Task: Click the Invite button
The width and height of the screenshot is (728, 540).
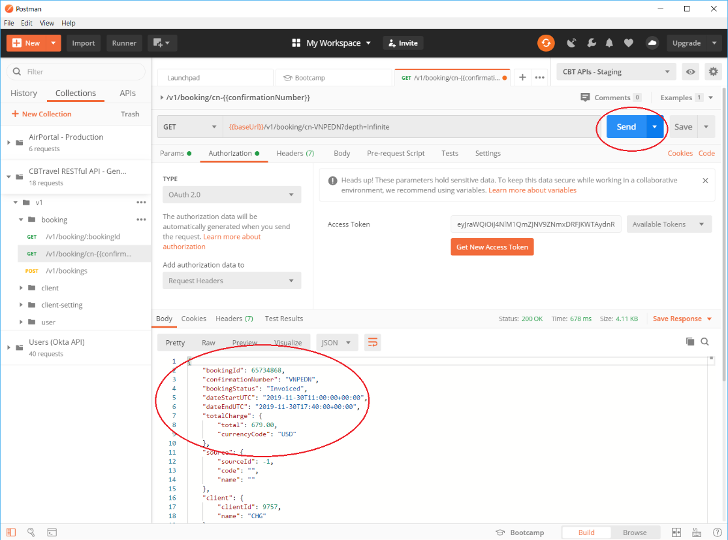Action: coord(403,43)
